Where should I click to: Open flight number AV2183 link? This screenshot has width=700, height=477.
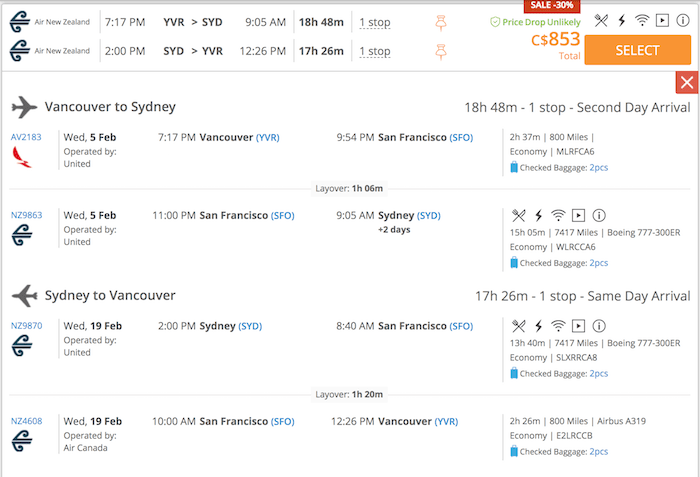click(x=26, y=137)
